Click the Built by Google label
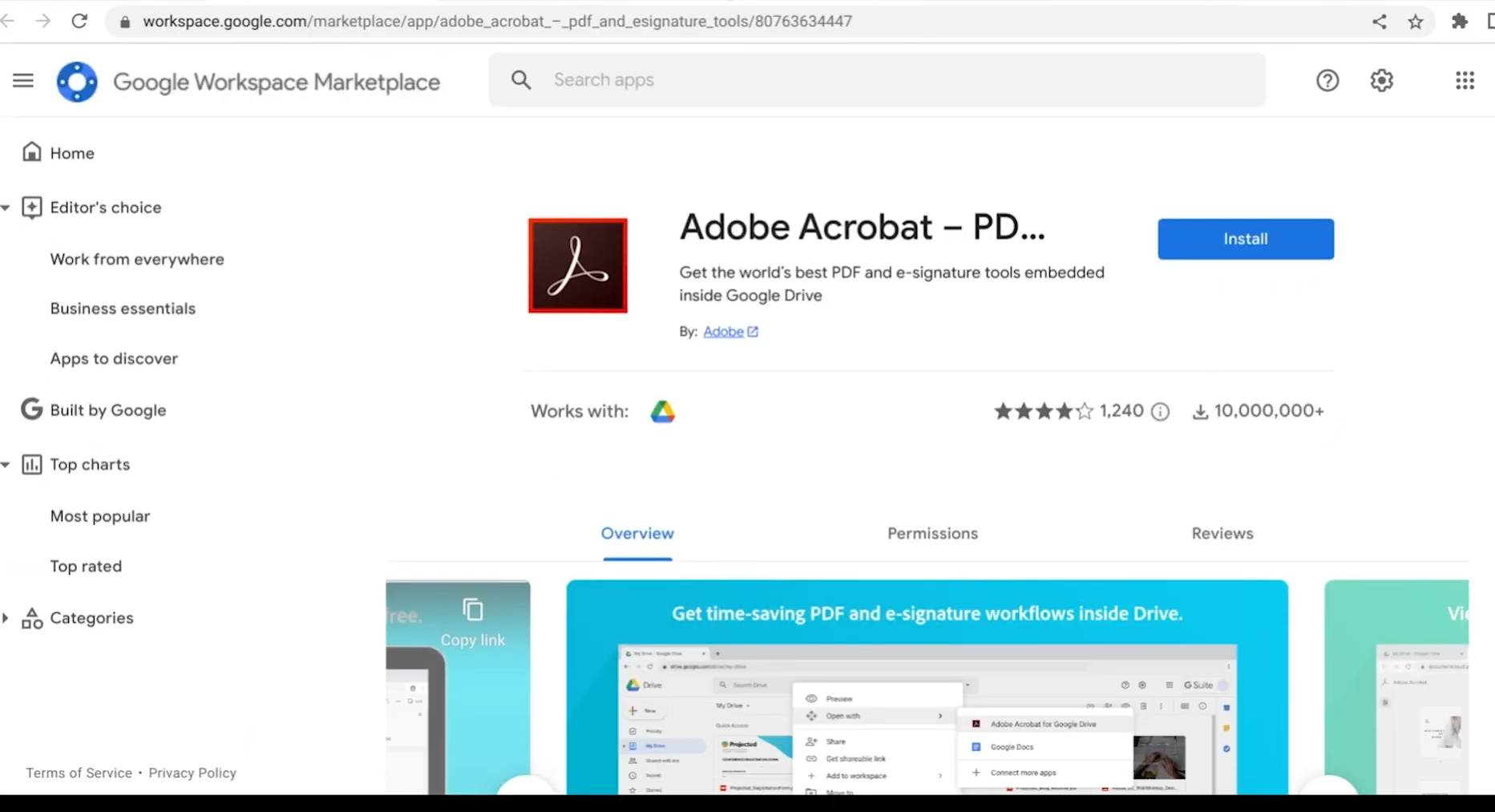The width and height of the screenshot is (1495, 812). [108, 410]
